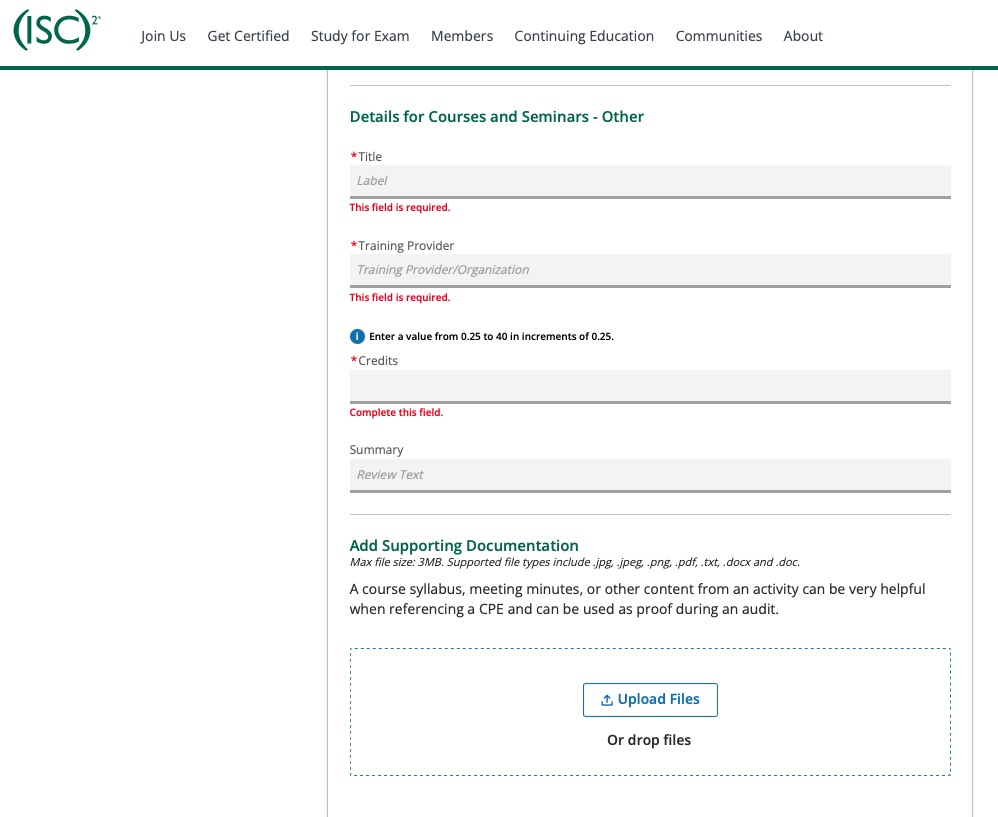Viewport: 998px width, 817px height.
Task: Focus the Training Provider input field
Action: point(650,270)
